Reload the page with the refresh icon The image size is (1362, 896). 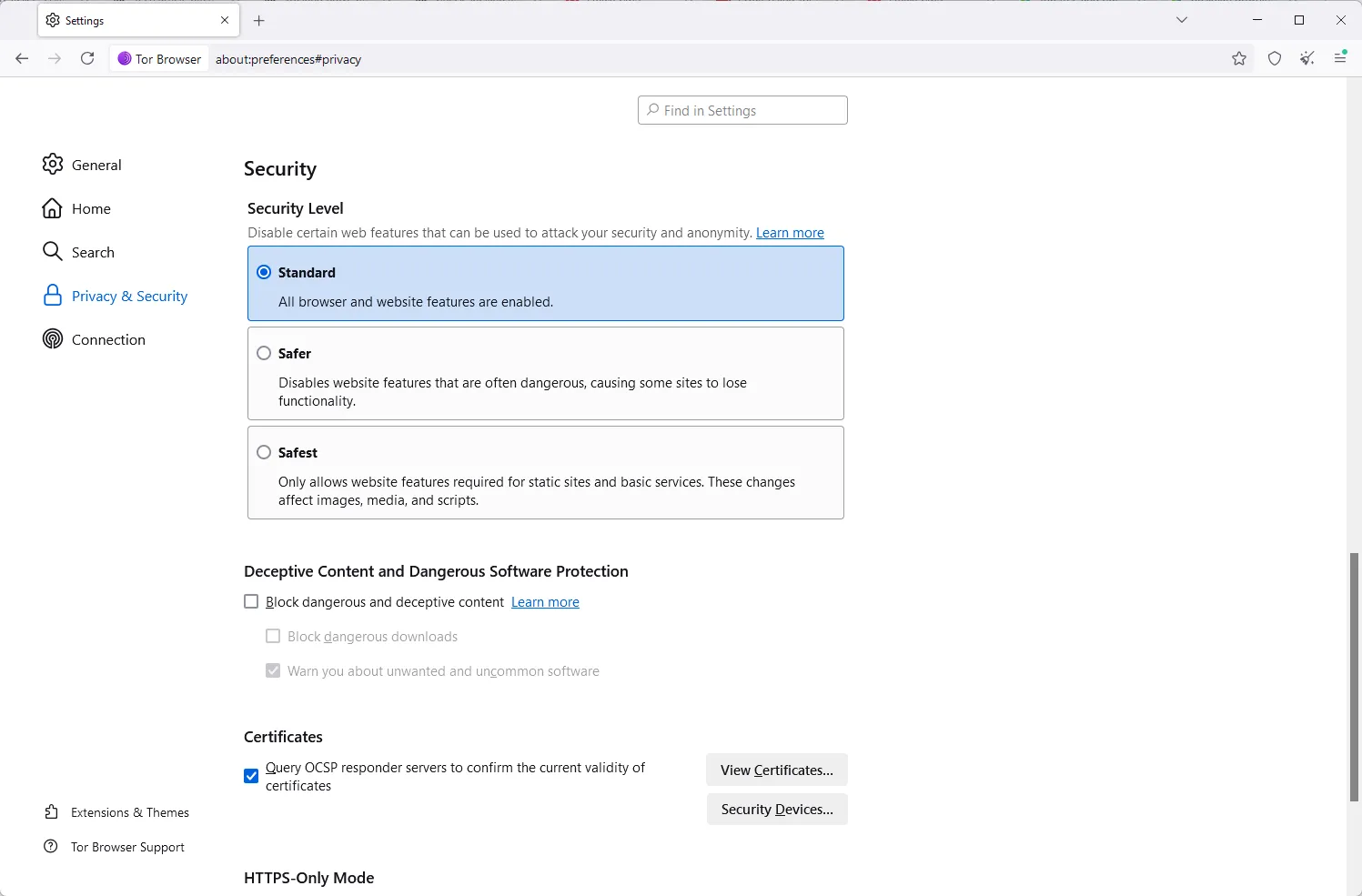coord(87,59)
